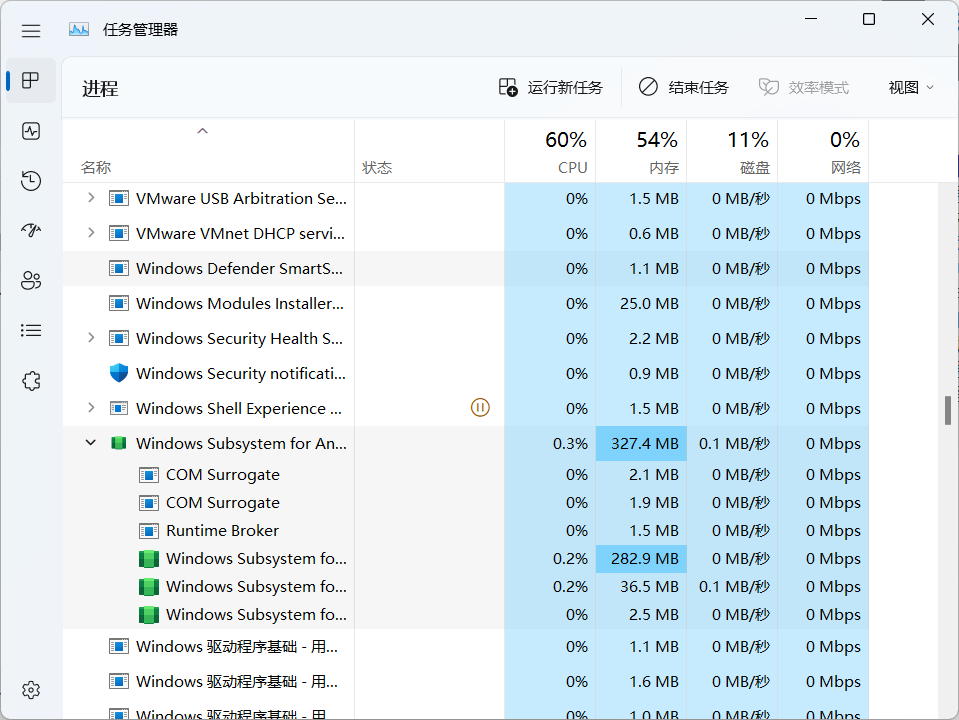Expand Windows Security Health Service process
Image resolution: width=959 pixels, height=720 pixels.
90,338
